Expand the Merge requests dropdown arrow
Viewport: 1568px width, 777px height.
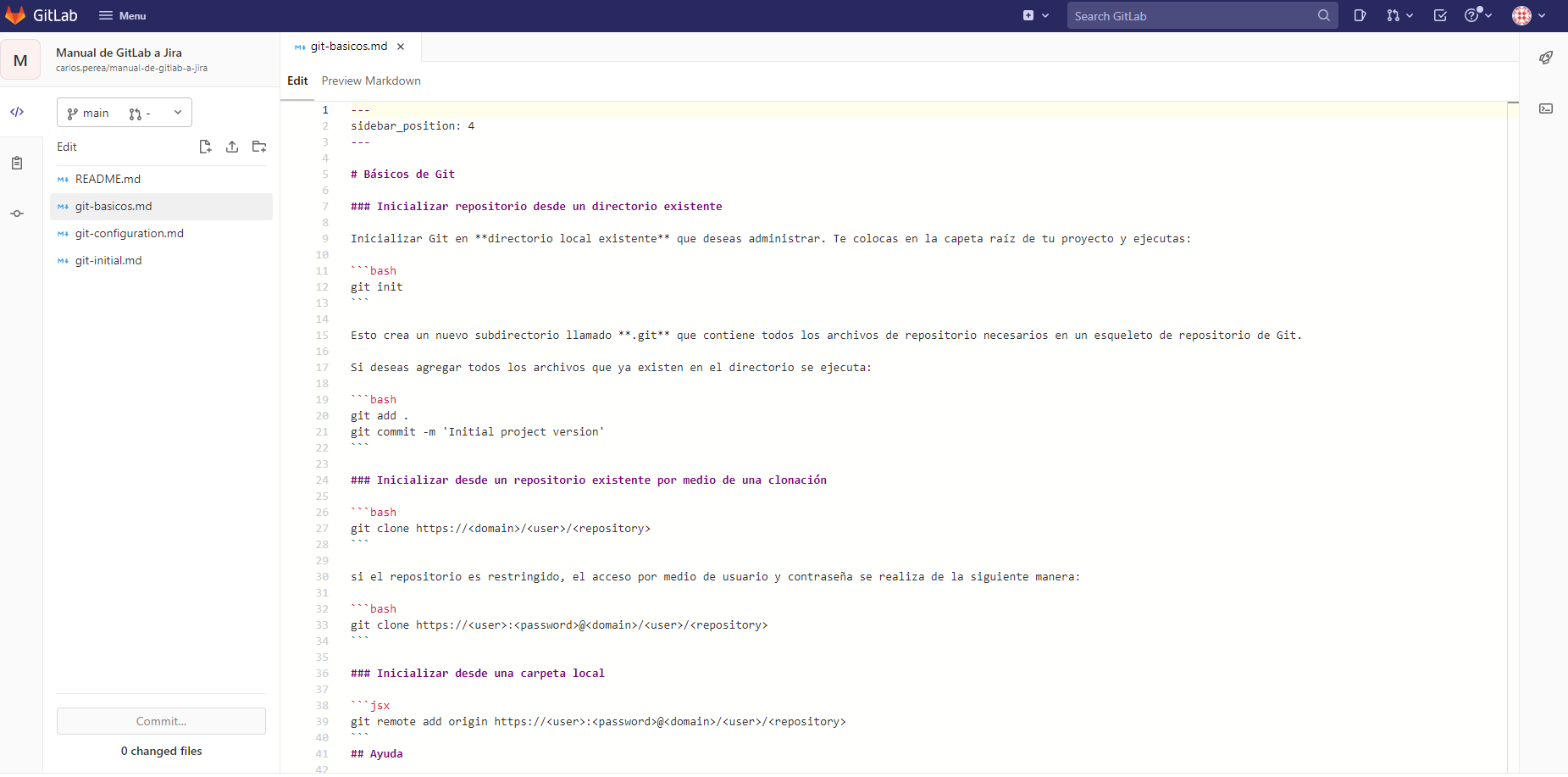(1410, 15)
